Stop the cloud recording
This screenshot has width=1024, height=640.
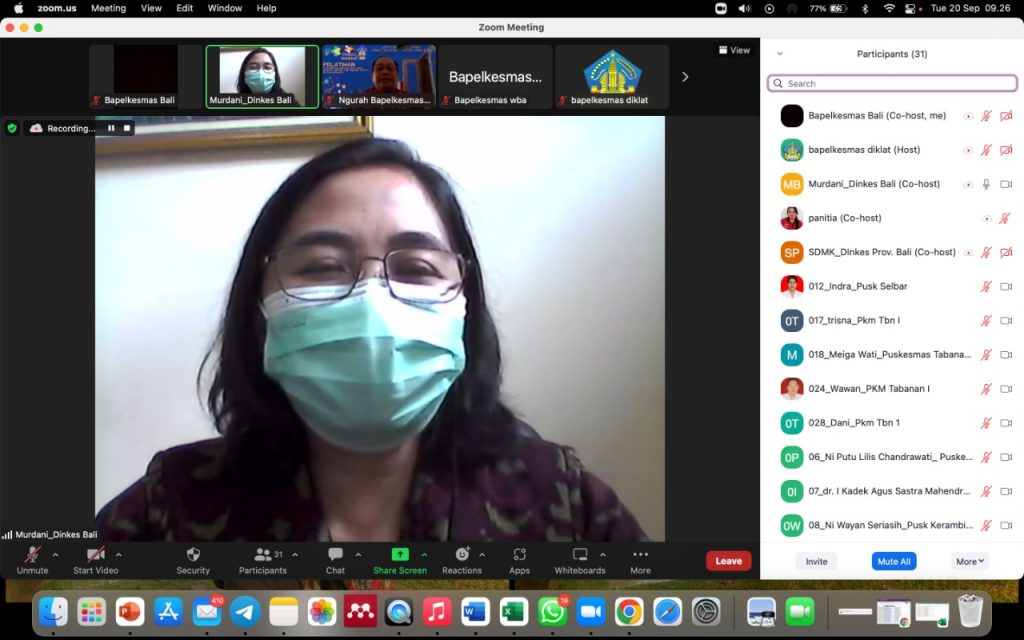[127, 128]
